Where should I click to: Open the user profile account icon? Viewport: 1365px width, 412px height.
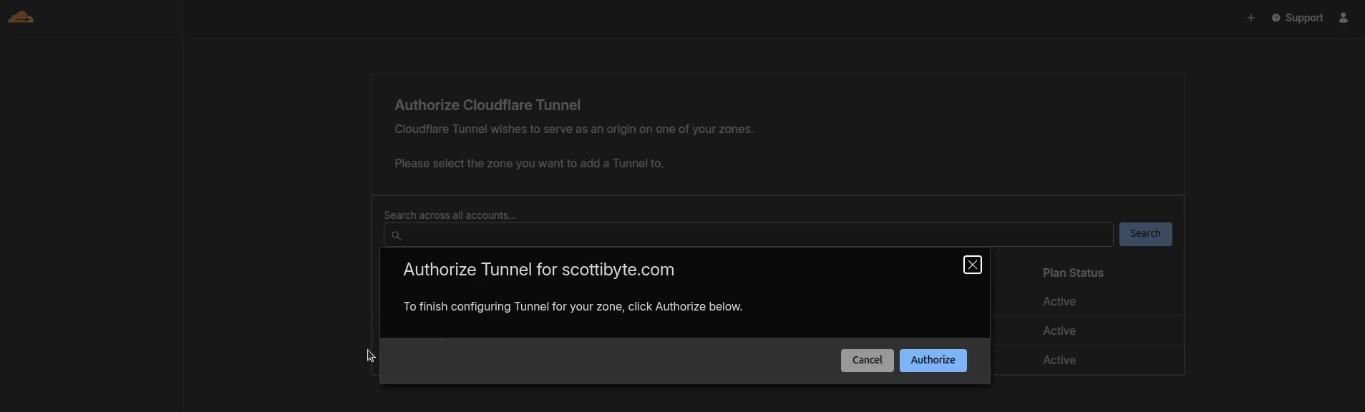[x=1343, y=18]
